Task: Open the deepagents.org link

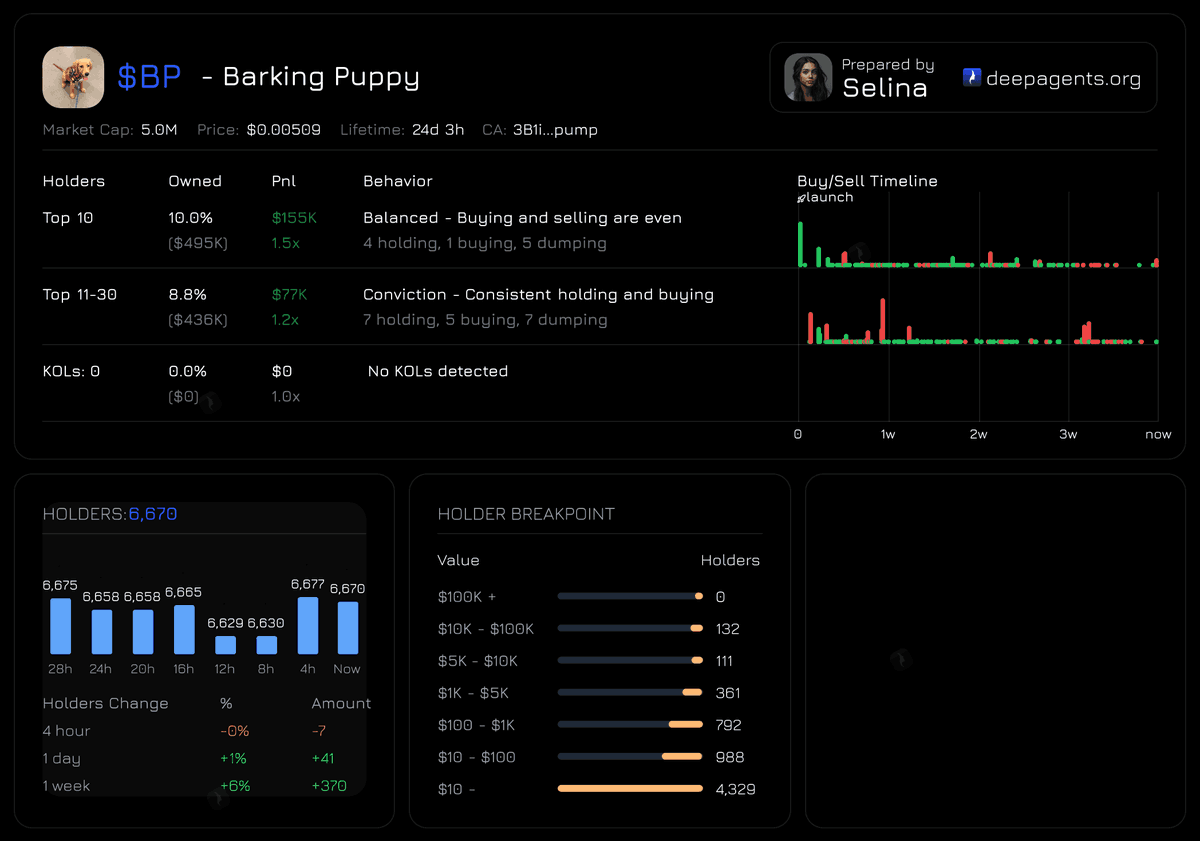Action: coord(1063,79)
